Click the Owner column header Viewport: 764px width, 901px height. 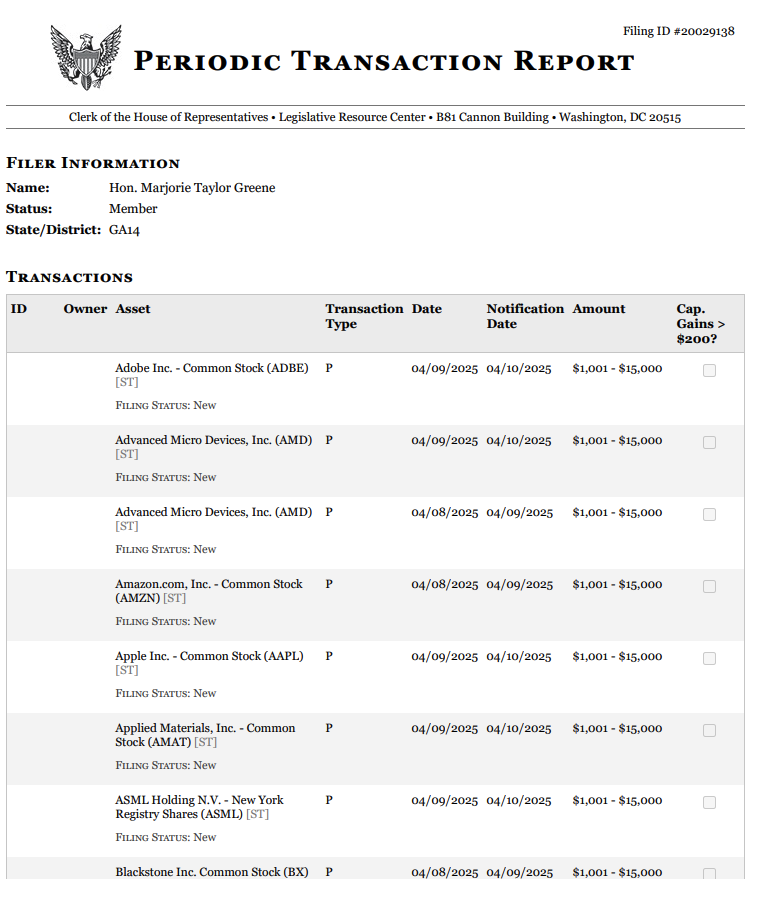click(x=85, y=309)
